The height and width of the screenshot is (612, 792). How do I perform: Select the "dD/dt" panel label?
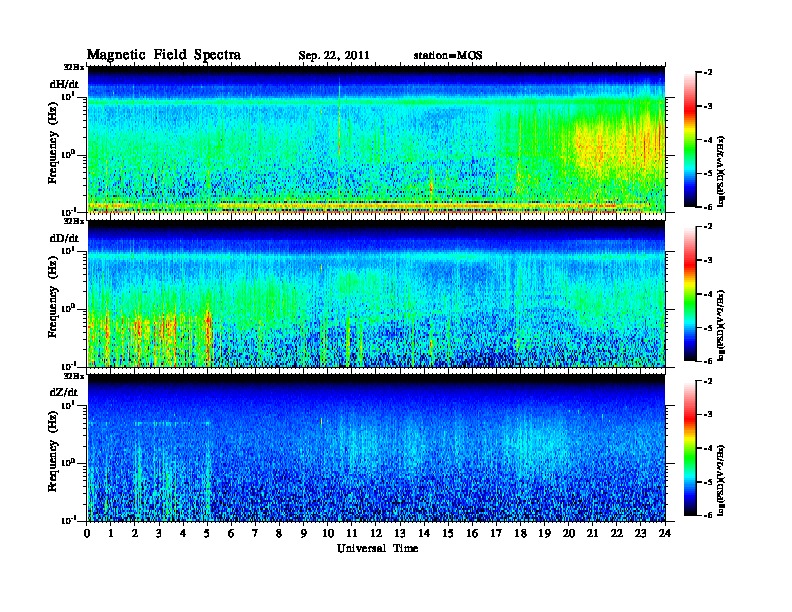64,238
